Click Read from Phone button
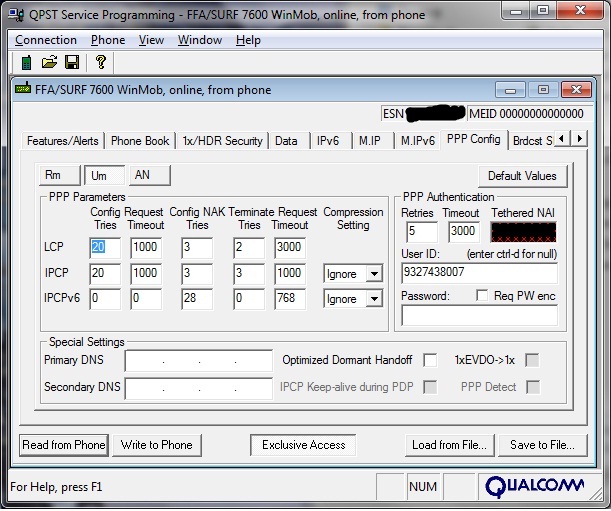 tap(64, 445)
